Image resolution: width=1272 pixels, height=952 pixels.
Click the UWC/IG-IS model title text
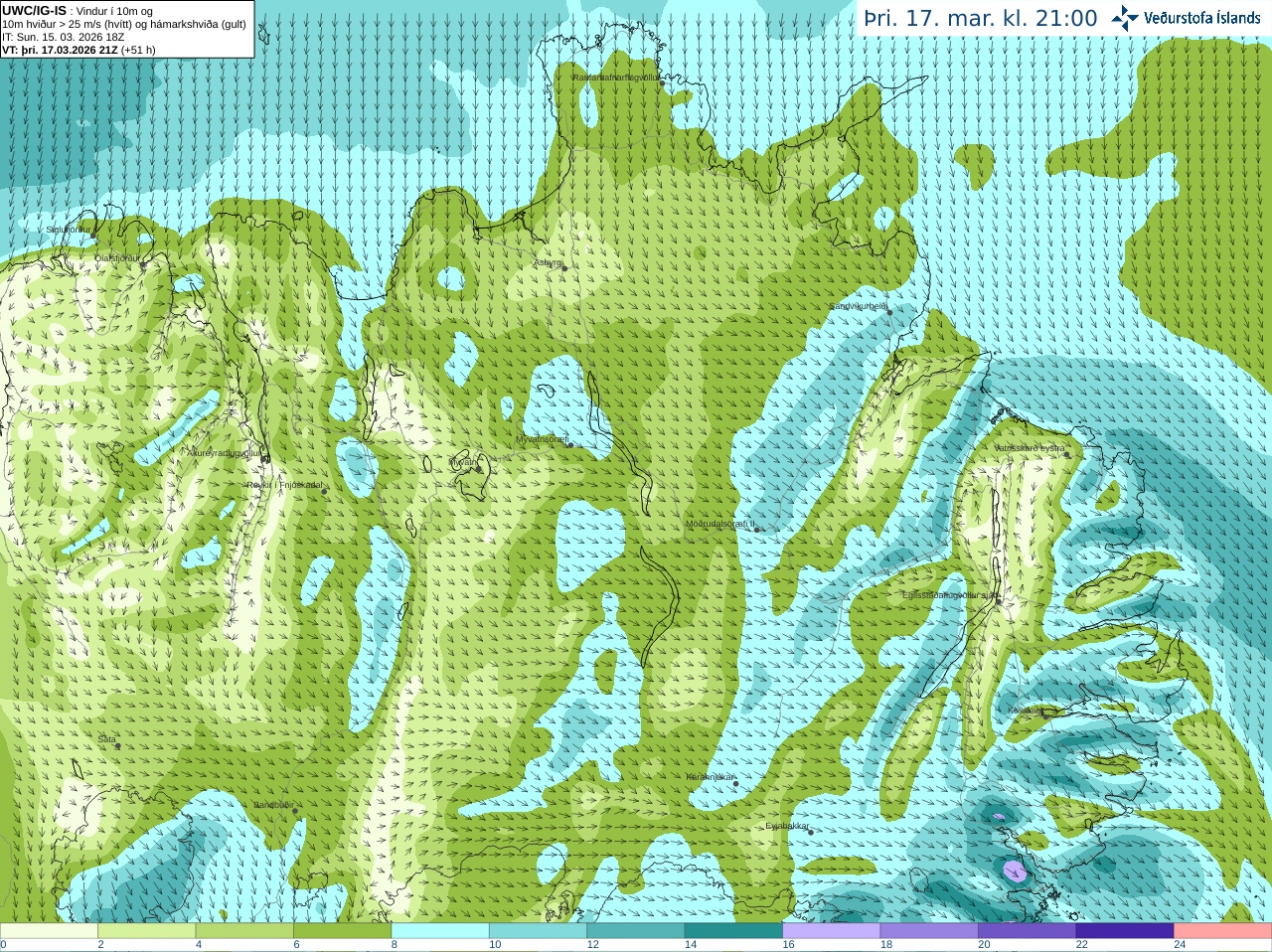(x=34, y=10)
